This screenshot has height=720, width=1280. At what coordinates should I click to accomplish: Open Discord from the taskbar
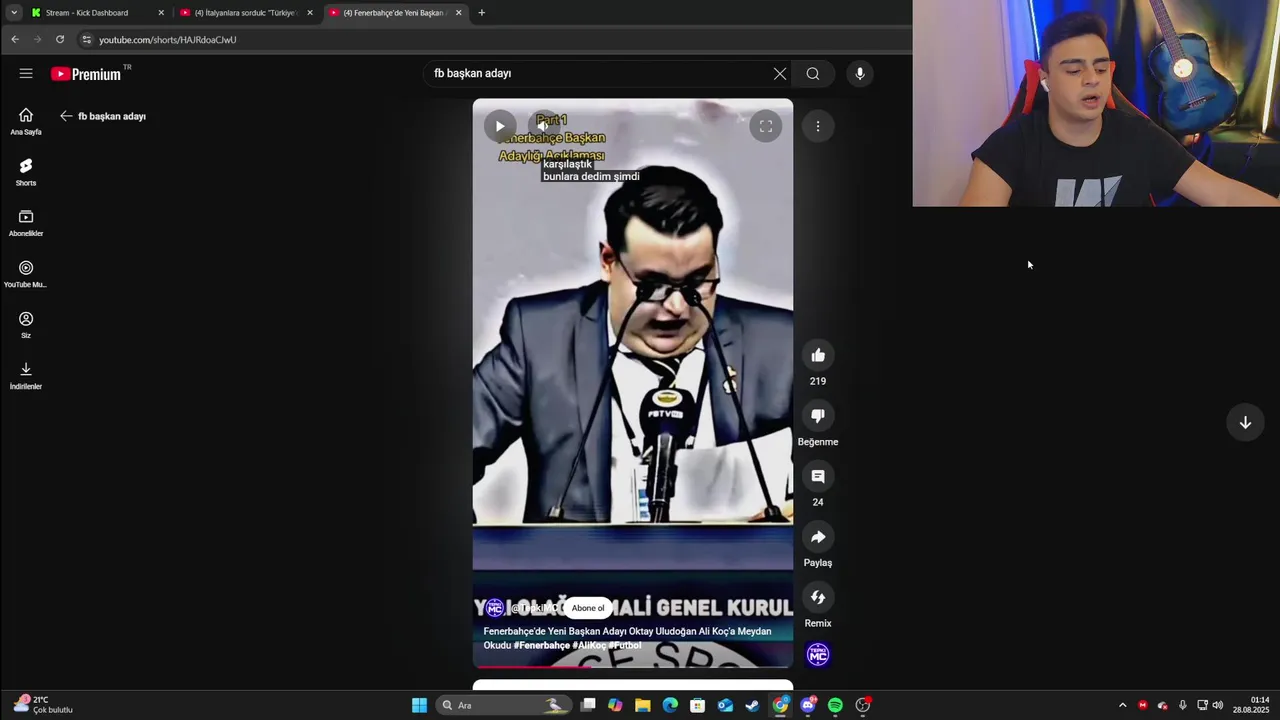[808, 705]
